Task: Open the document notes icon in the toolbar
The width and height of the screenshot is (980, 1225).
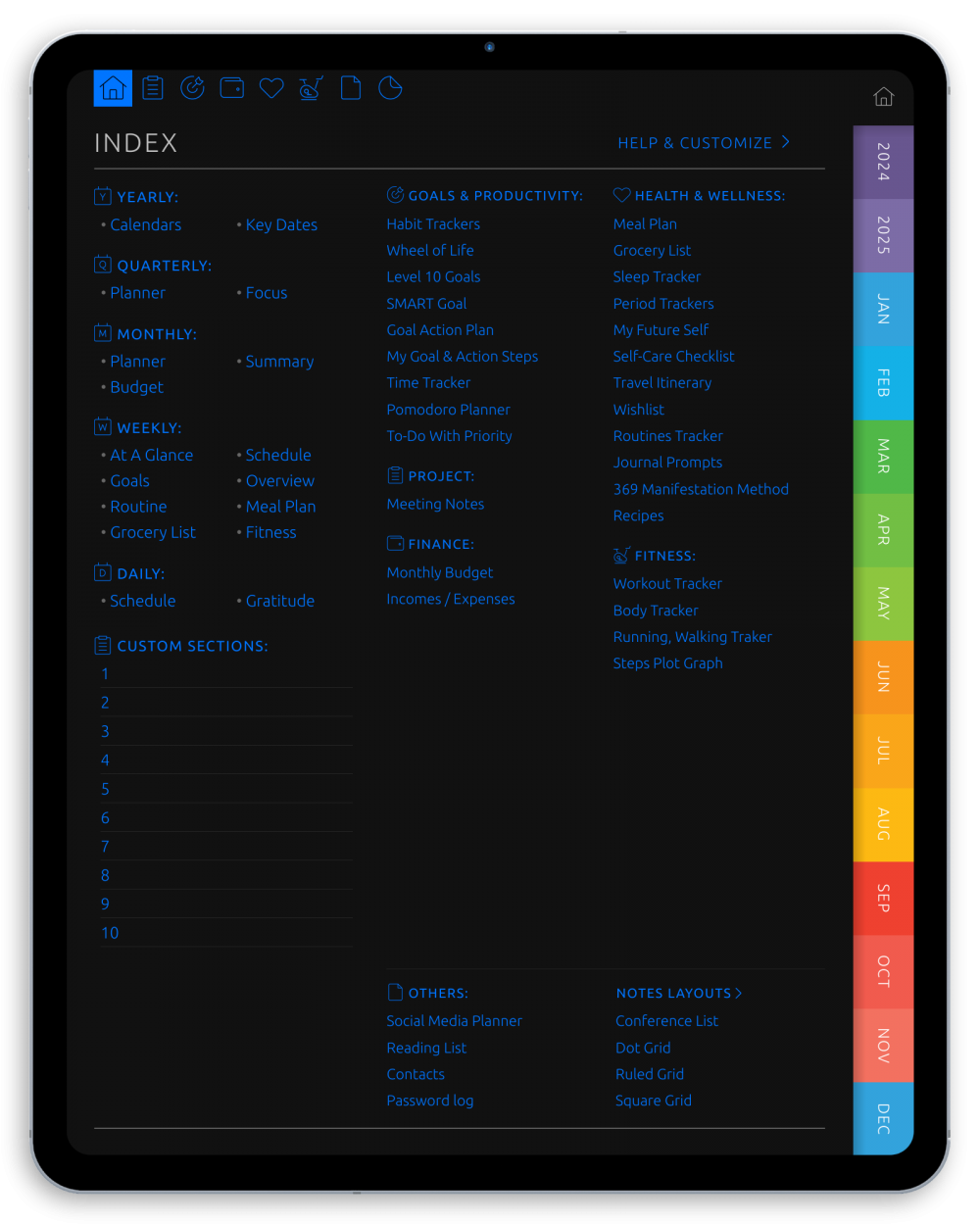Action: click(350, 88)
